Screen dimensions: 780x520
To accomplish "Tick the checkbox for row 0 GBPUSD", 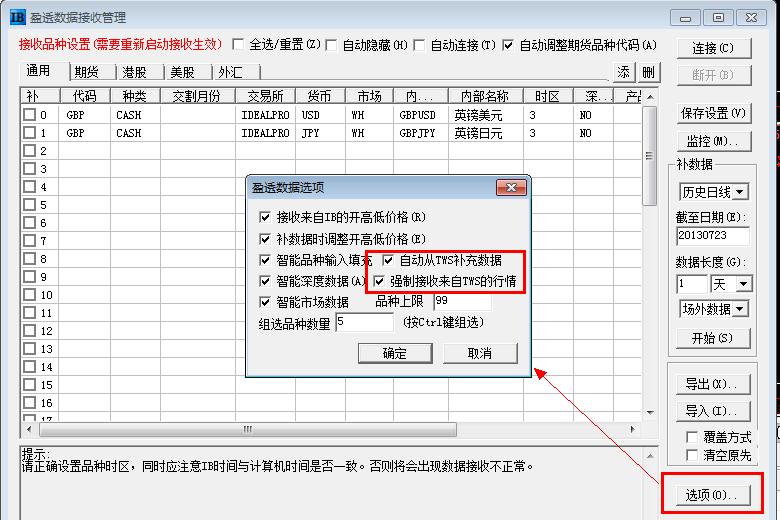I will [29, 114].
